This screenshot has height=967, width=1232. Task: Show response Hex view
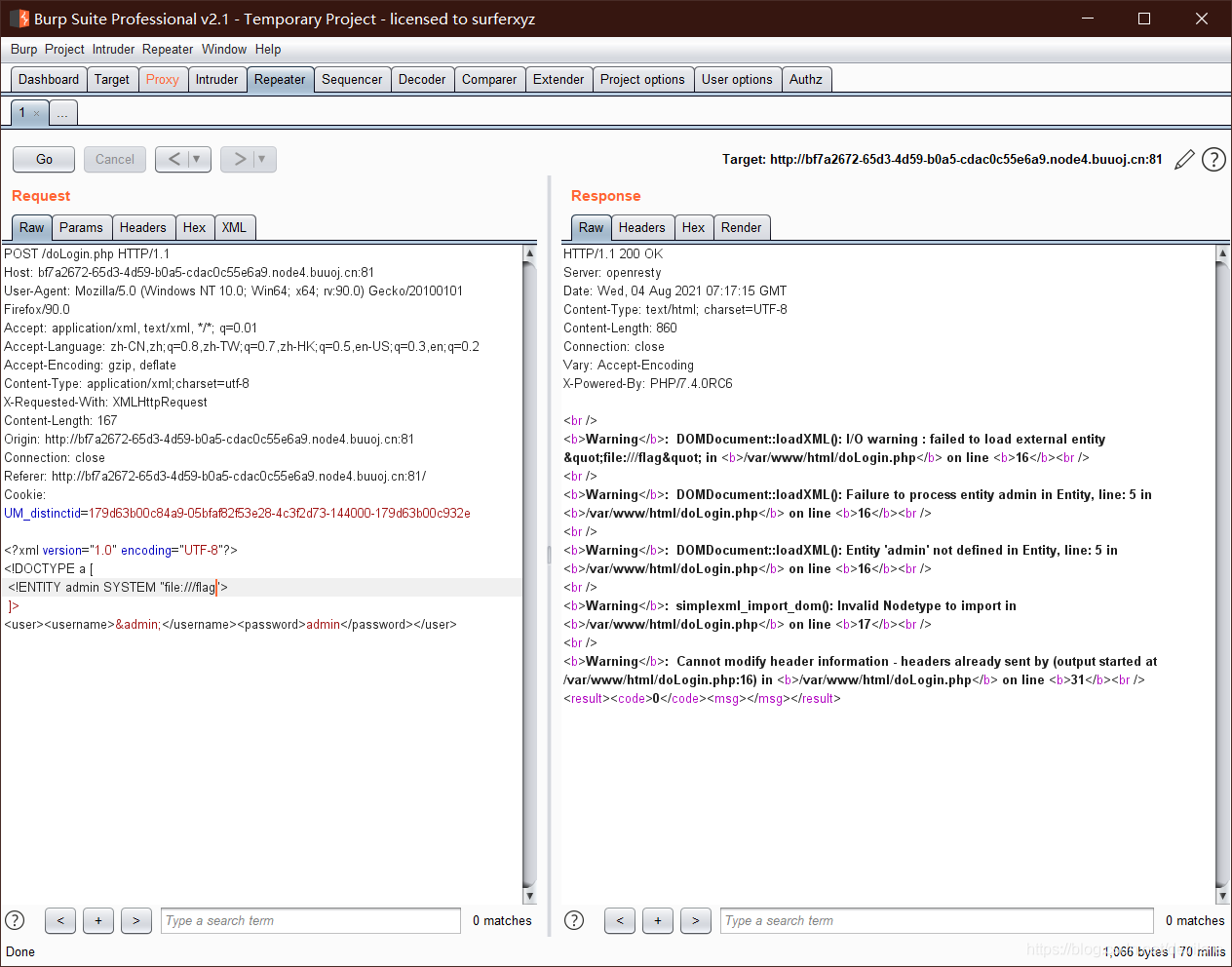tap(694, 227)
